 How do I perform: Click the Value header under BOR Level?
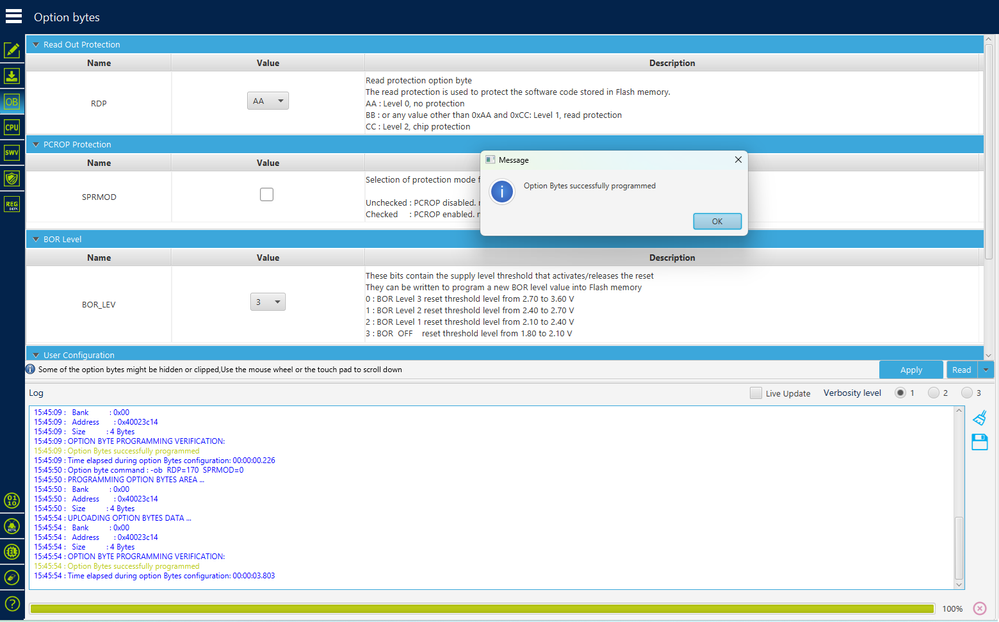coord(268,257)
